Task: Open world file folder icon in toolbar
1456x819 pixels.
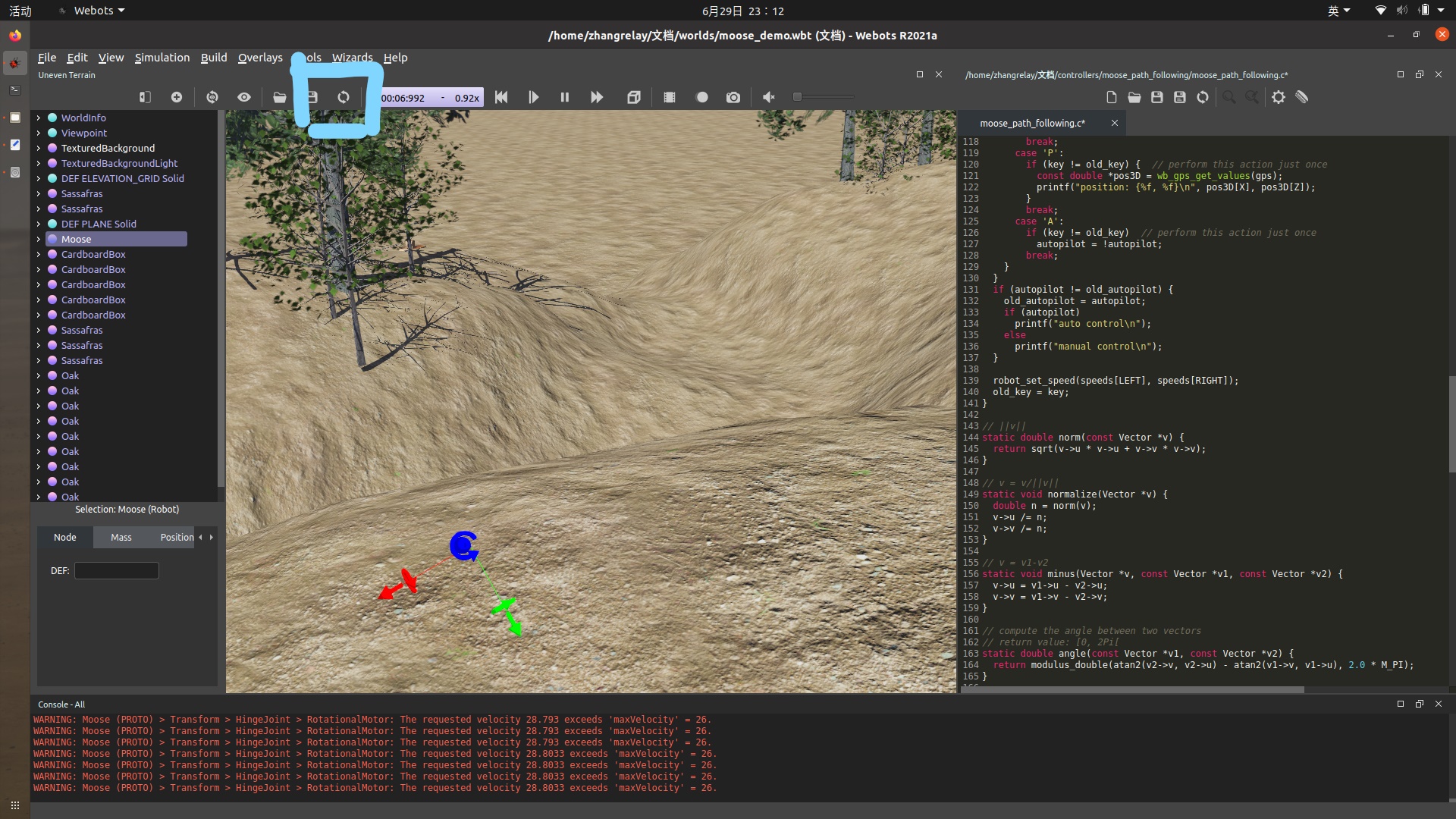Action: (280, 97)
